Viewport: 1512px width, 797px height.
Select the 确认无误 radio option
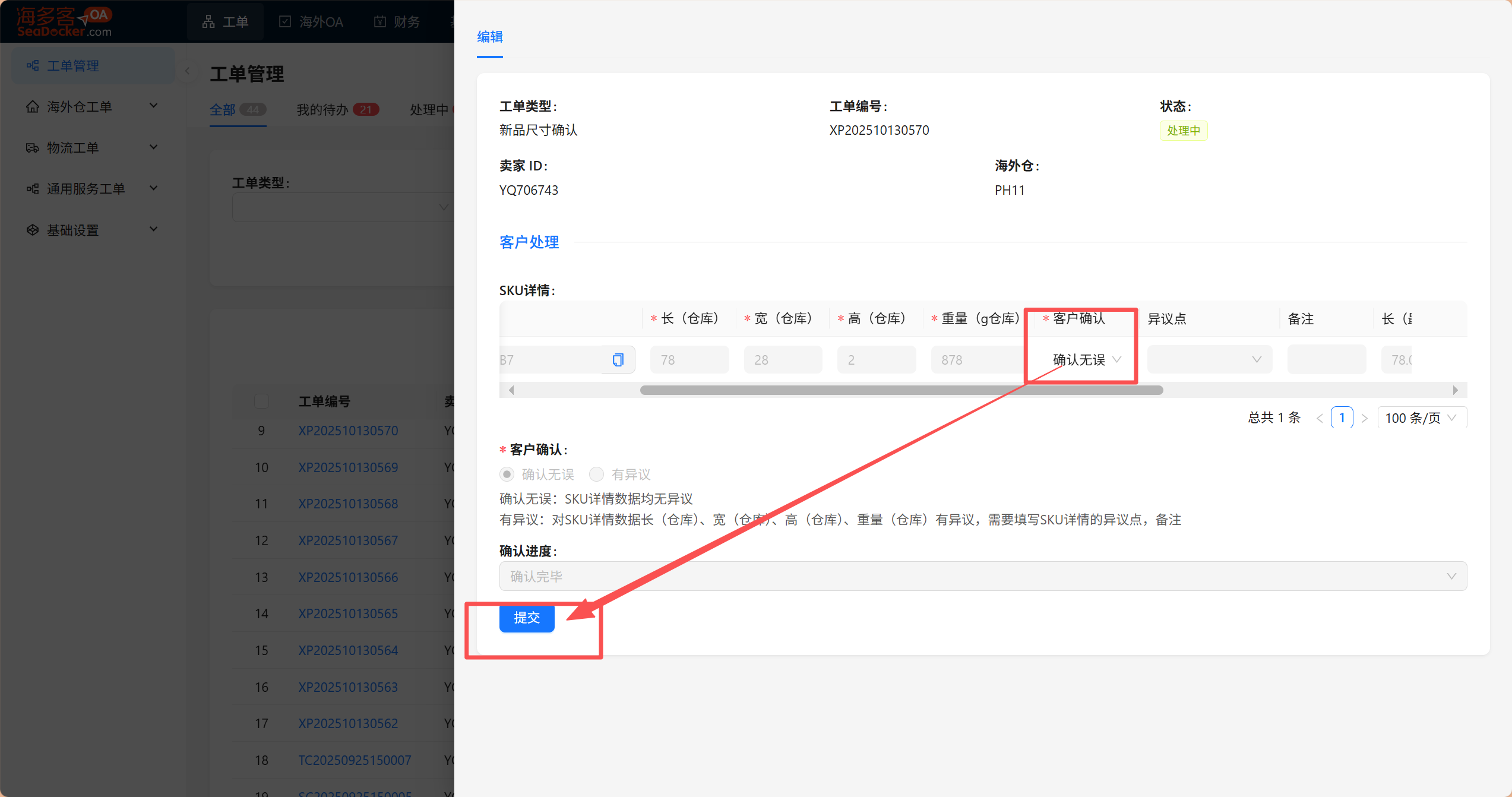507,475
